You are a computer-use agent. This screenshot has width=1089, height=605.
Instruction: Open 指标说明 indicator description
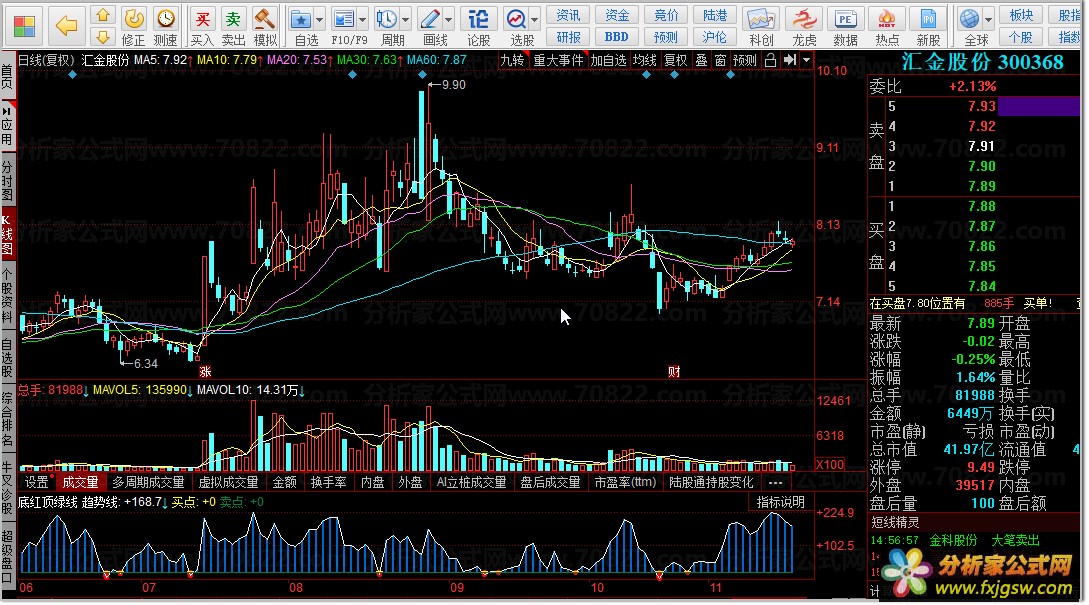click(x=781, y=502)
